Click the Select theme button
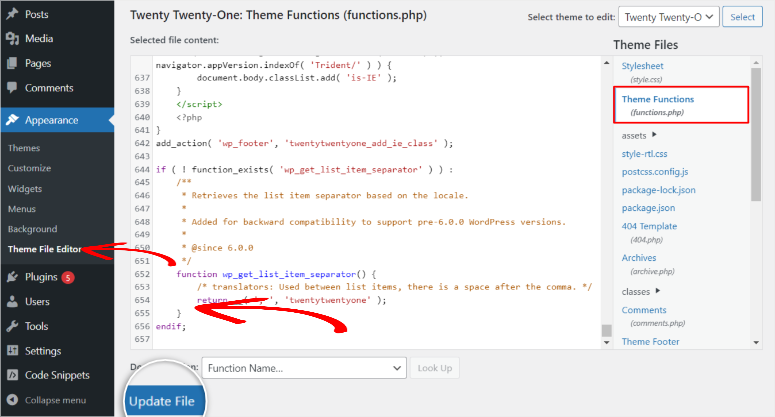 click(742, 17)
